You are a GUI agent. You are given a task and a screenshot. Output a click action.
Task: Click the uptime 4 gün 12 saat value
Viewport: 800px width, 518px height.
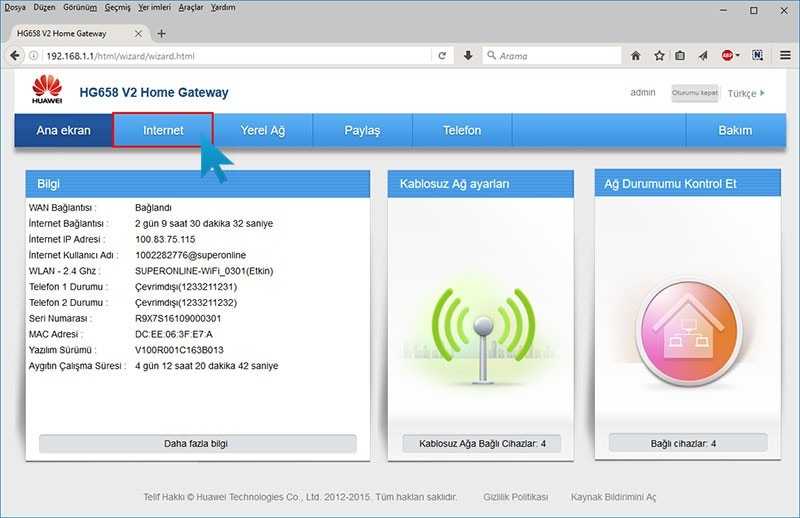point(207,366)
